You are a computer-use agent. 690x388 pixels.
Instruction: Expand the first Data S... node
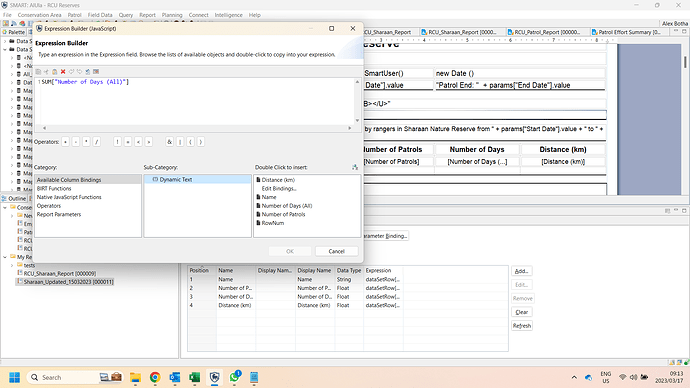coord(5,41)
